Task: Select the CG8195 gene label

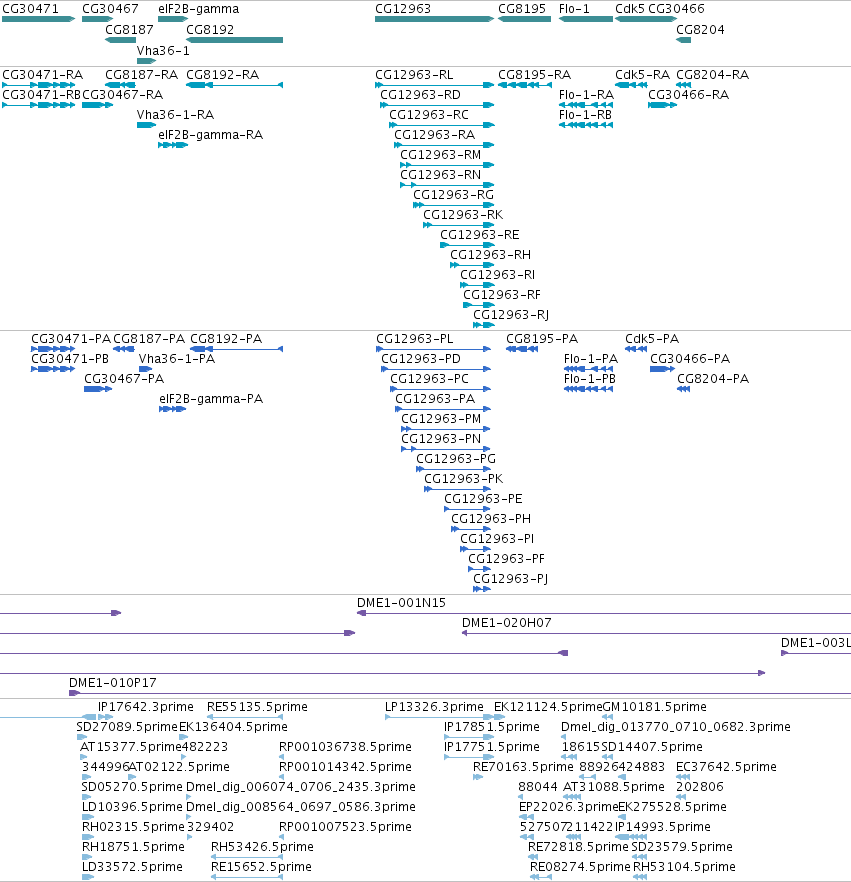Action: pos(522,8)
